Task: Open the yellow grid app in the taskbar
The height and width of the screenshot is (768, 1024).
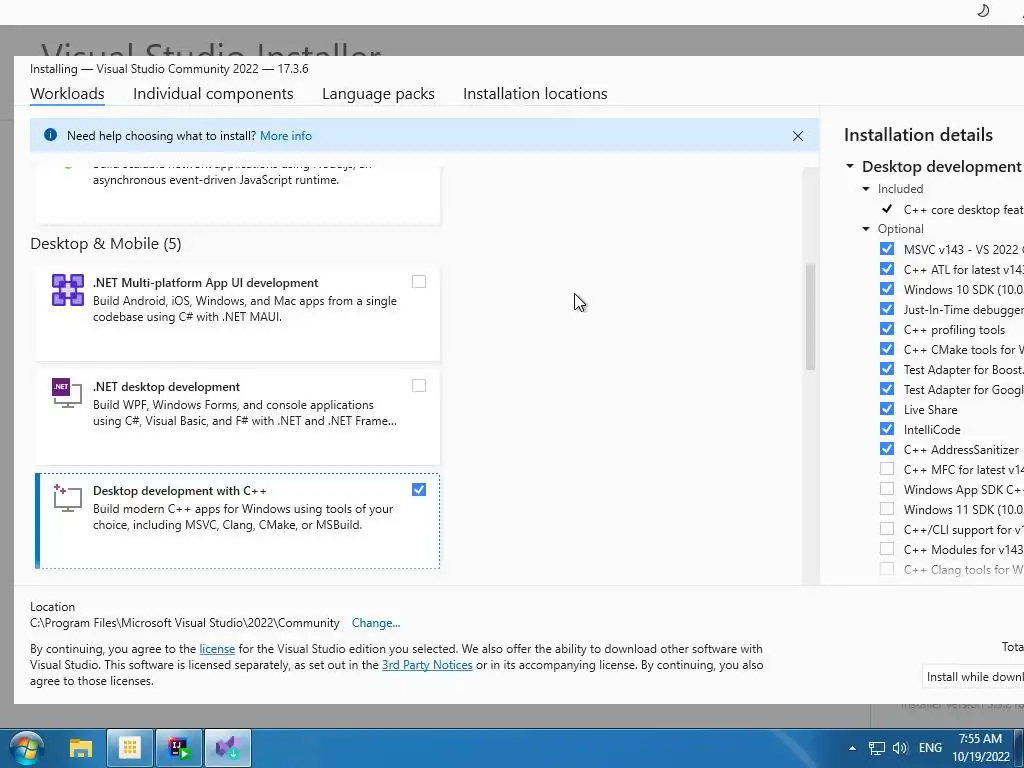Action: [129, 748]
